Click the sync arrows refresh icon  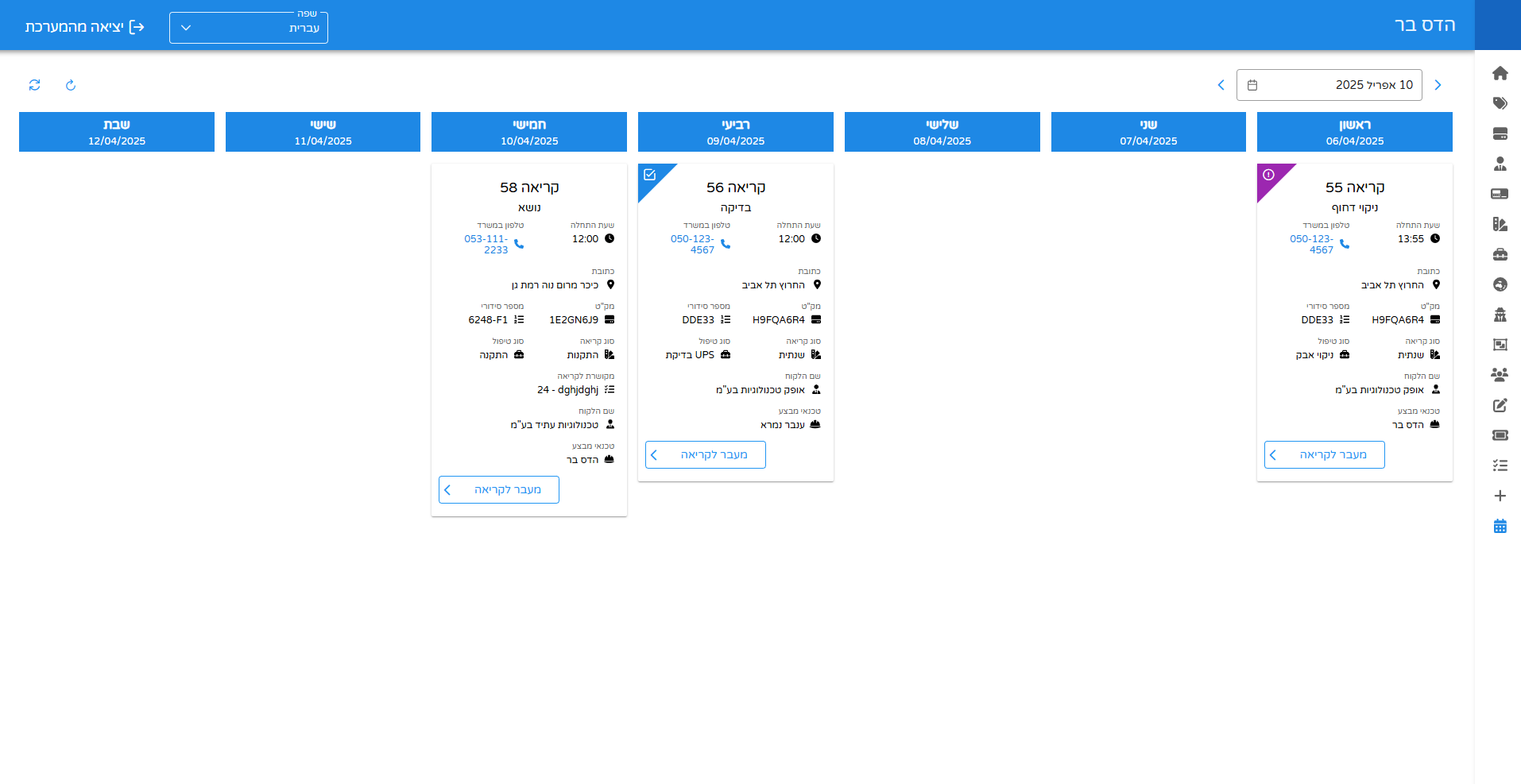click(x=34, y=85)
